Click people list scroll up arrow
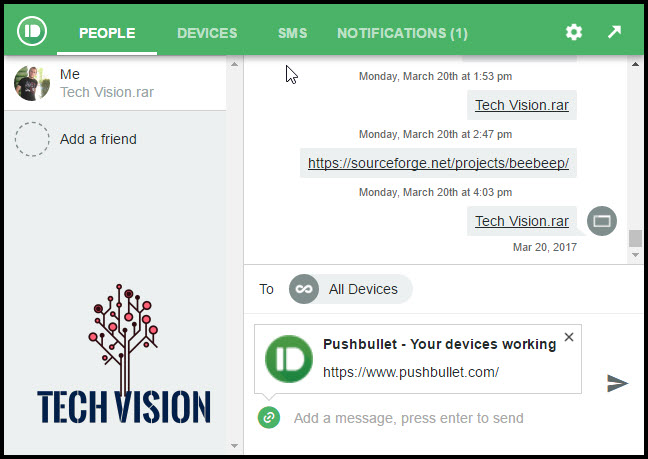648x459 pixels. [234, 64]
